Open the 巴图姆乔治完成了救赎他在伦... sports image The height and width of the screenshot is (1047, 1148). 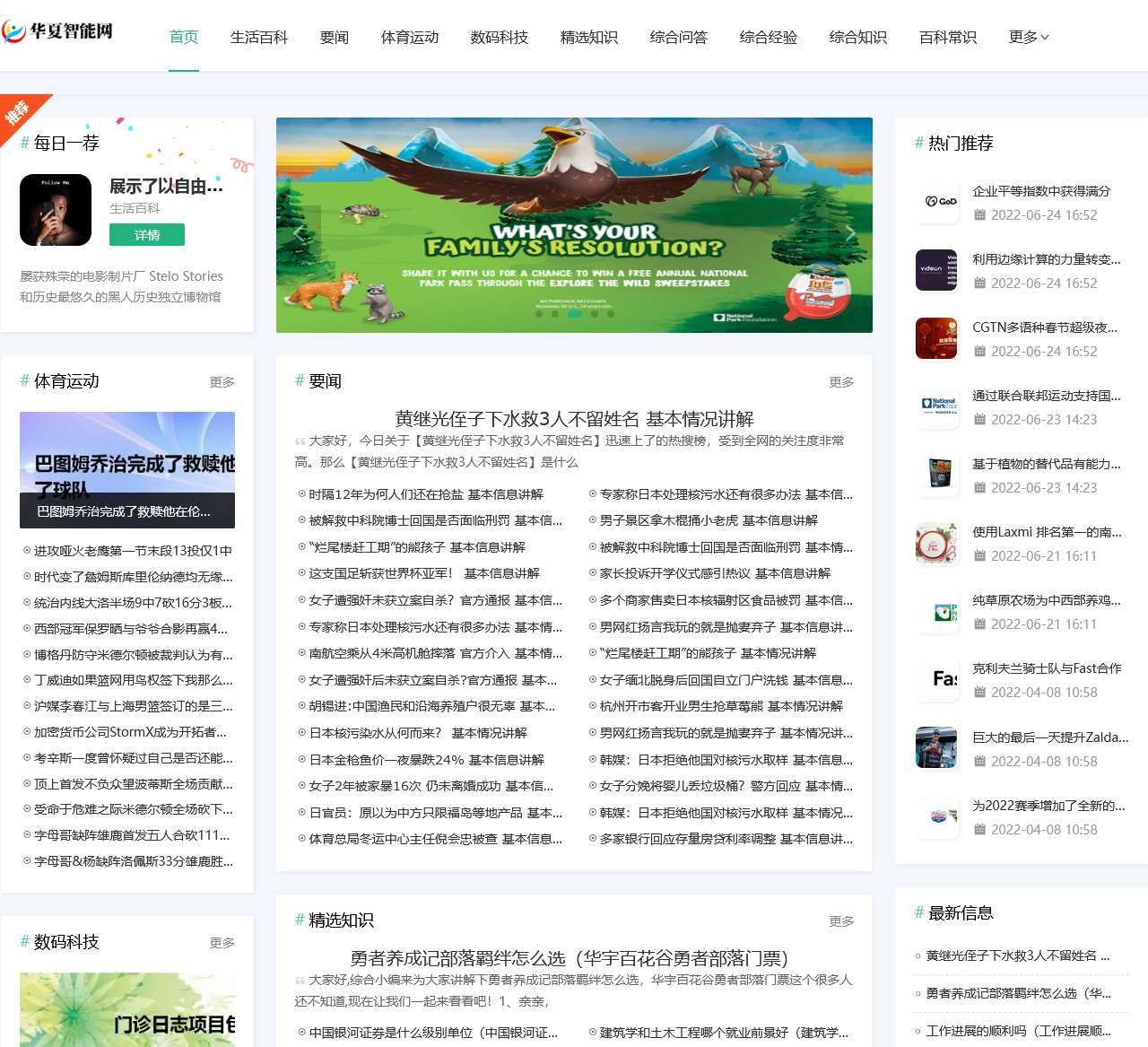pyautogui.click(x=127, y=470)
